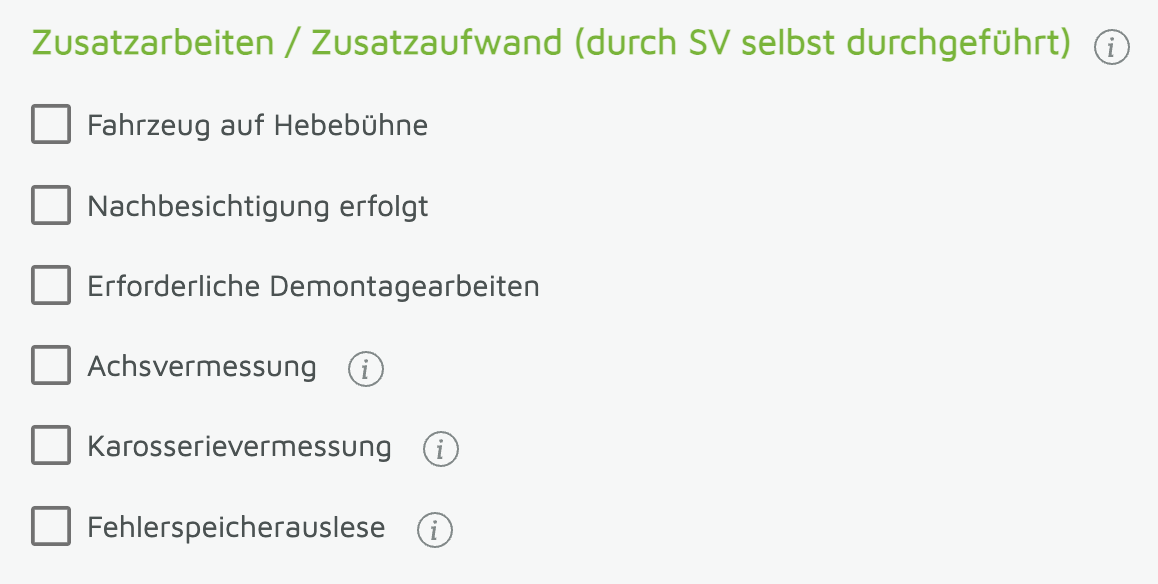Click the word 'Zusatzarbeiten' in the heading
Image resolution: width=1158 pixels, height=584 pixels.
click(x=153, y=45)
